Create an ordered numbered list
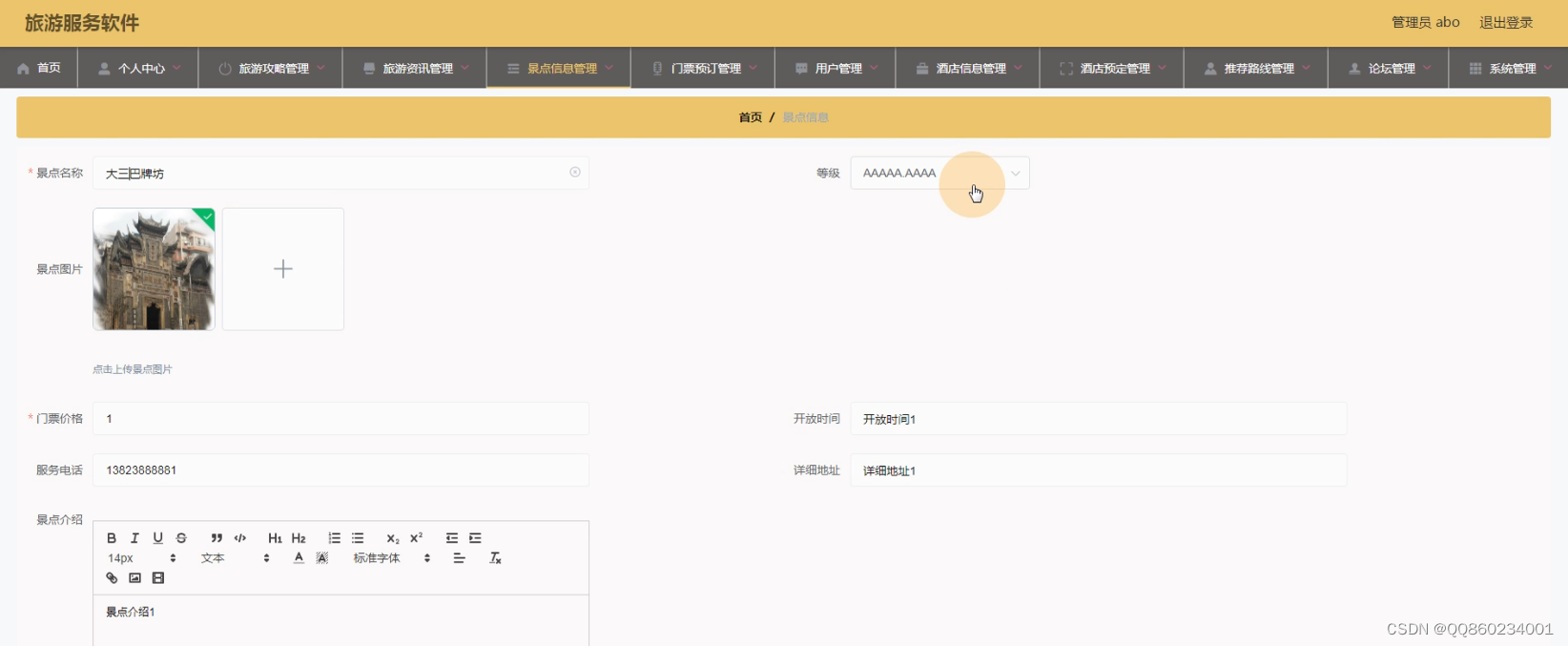 (334, 538)
